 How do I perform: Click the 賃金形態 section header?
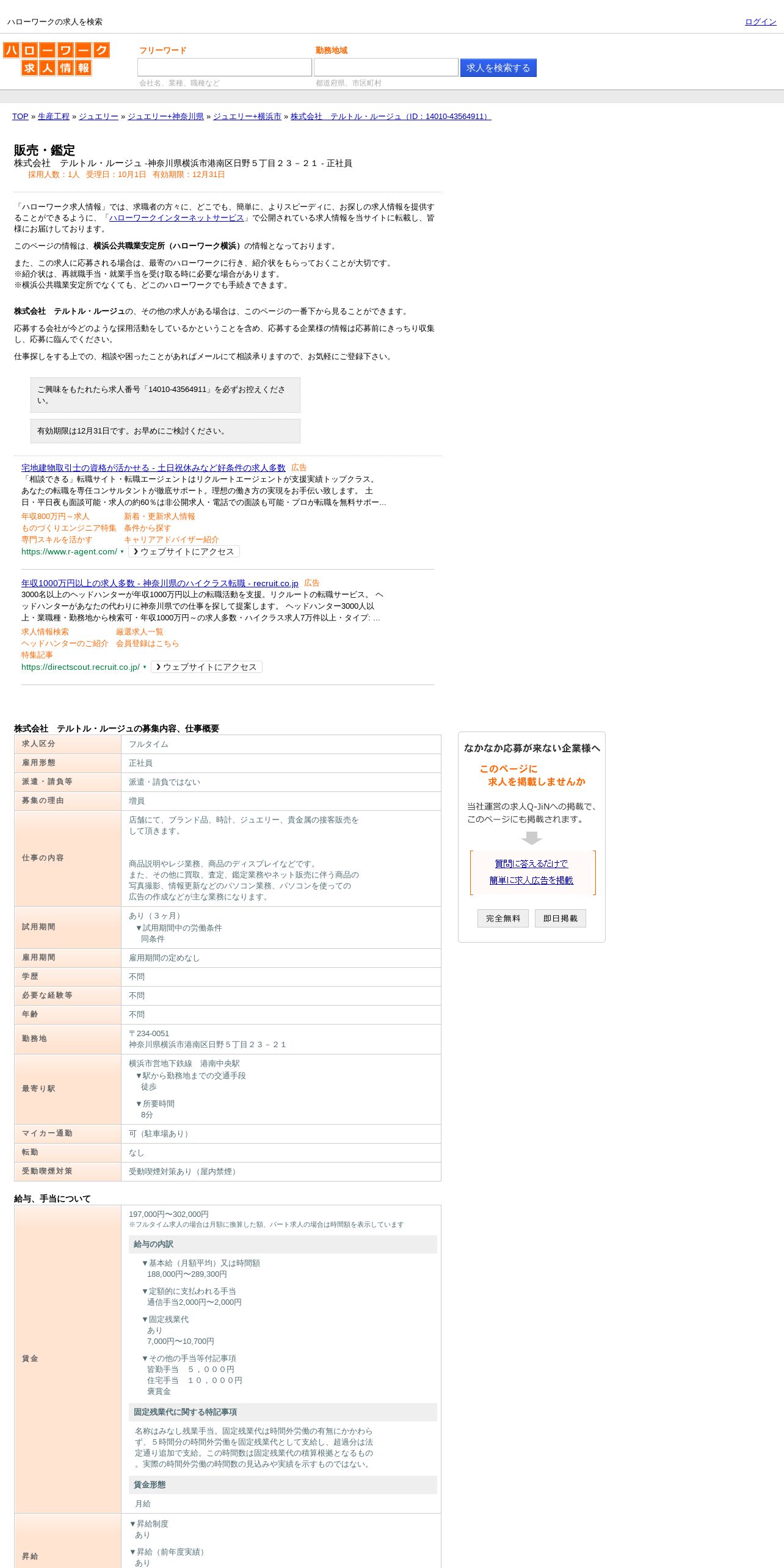click(x=283, y=1485)
